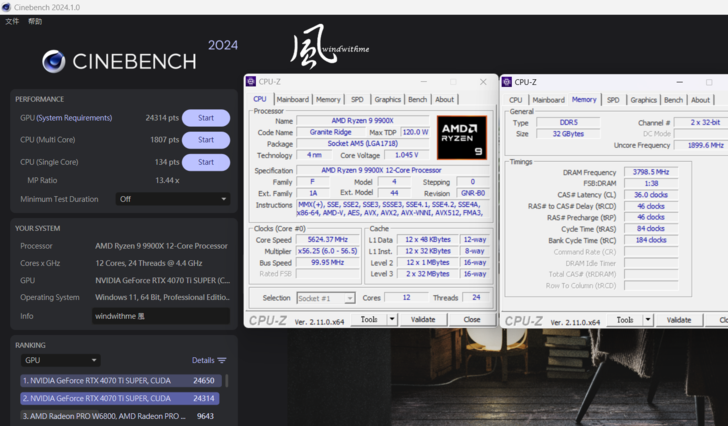Open the Socket #1 selection dropdown
Screen dimensions: 728x426
coord(326,298)
